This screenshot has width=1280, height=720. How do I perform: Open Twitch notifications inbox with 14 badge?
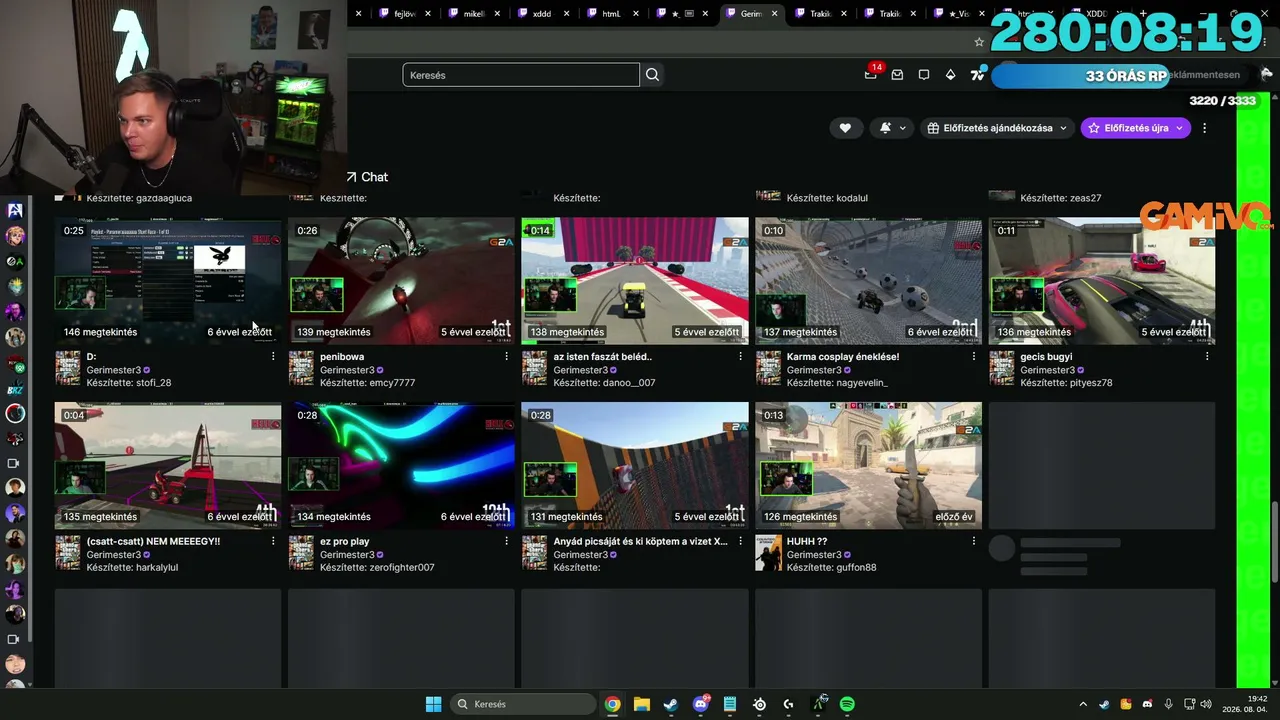pyautogui.click(x=872, y=74)
